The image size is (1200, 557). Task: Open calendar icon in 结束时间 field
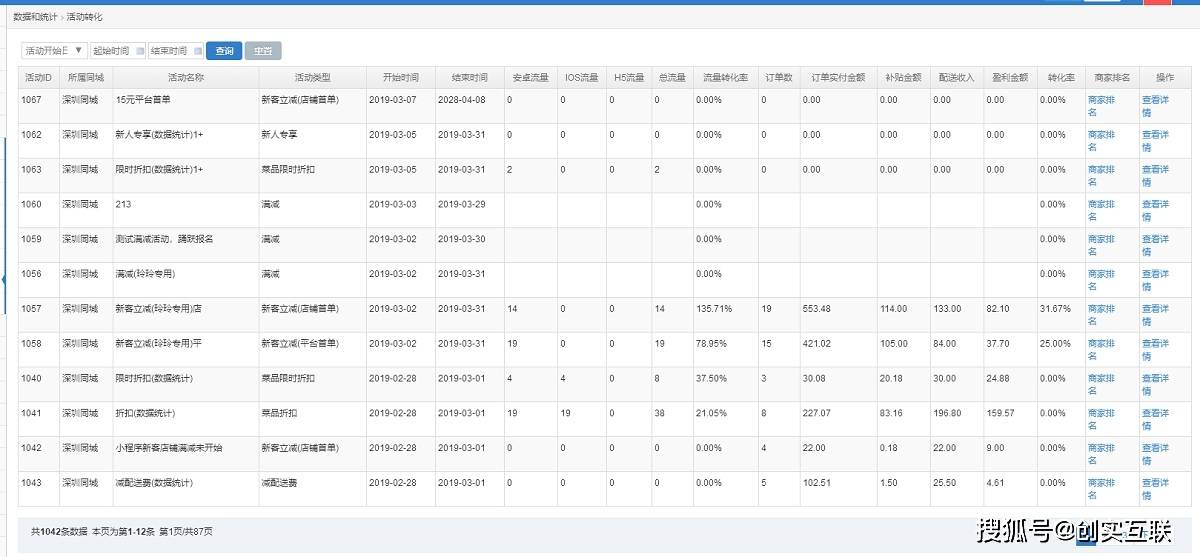pyautogui.click(x=198, y=51)
